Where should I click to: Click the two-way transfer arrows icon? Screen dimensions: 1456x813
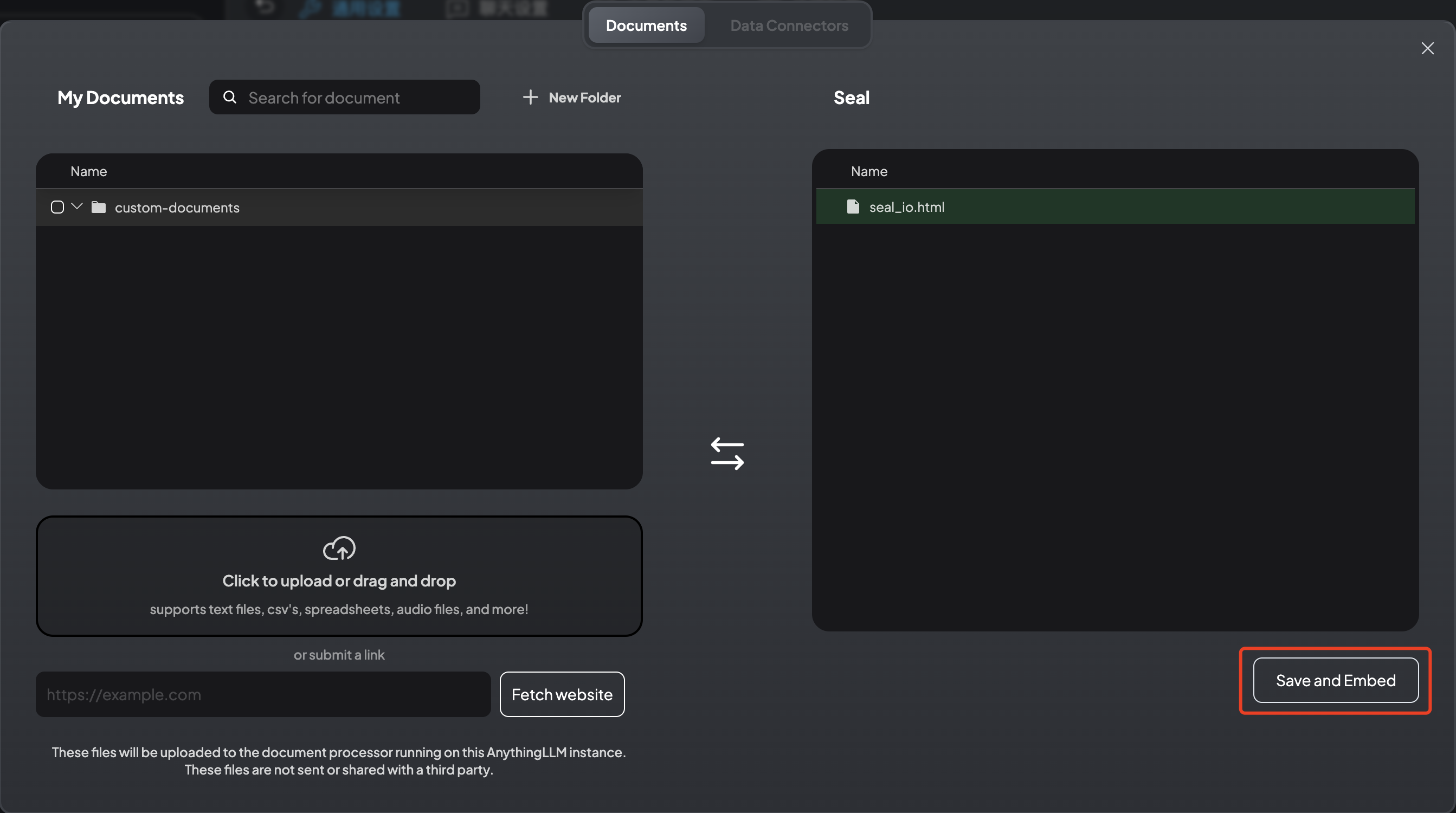[727, 454]
